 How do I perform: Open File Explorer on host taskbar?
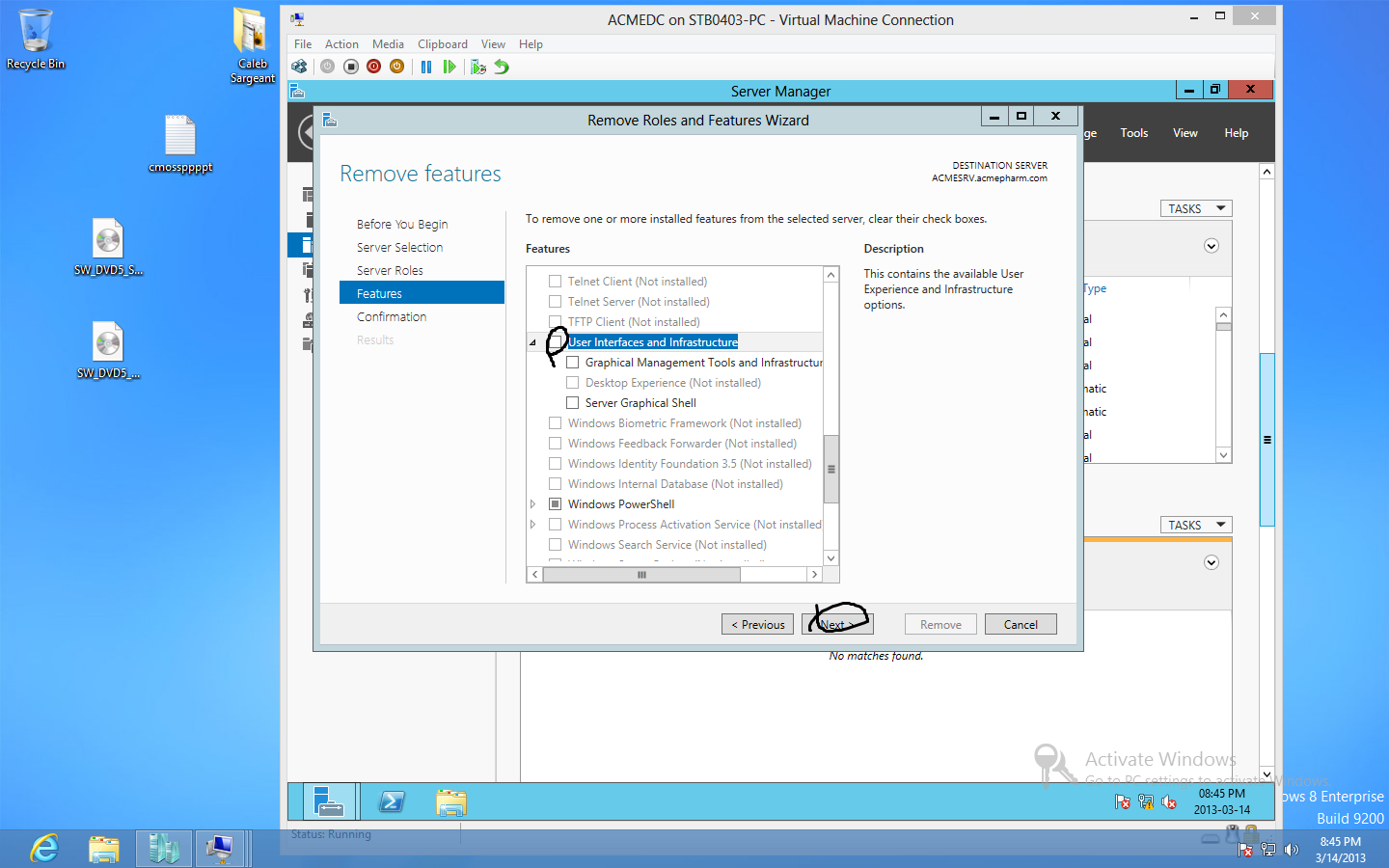104,849
